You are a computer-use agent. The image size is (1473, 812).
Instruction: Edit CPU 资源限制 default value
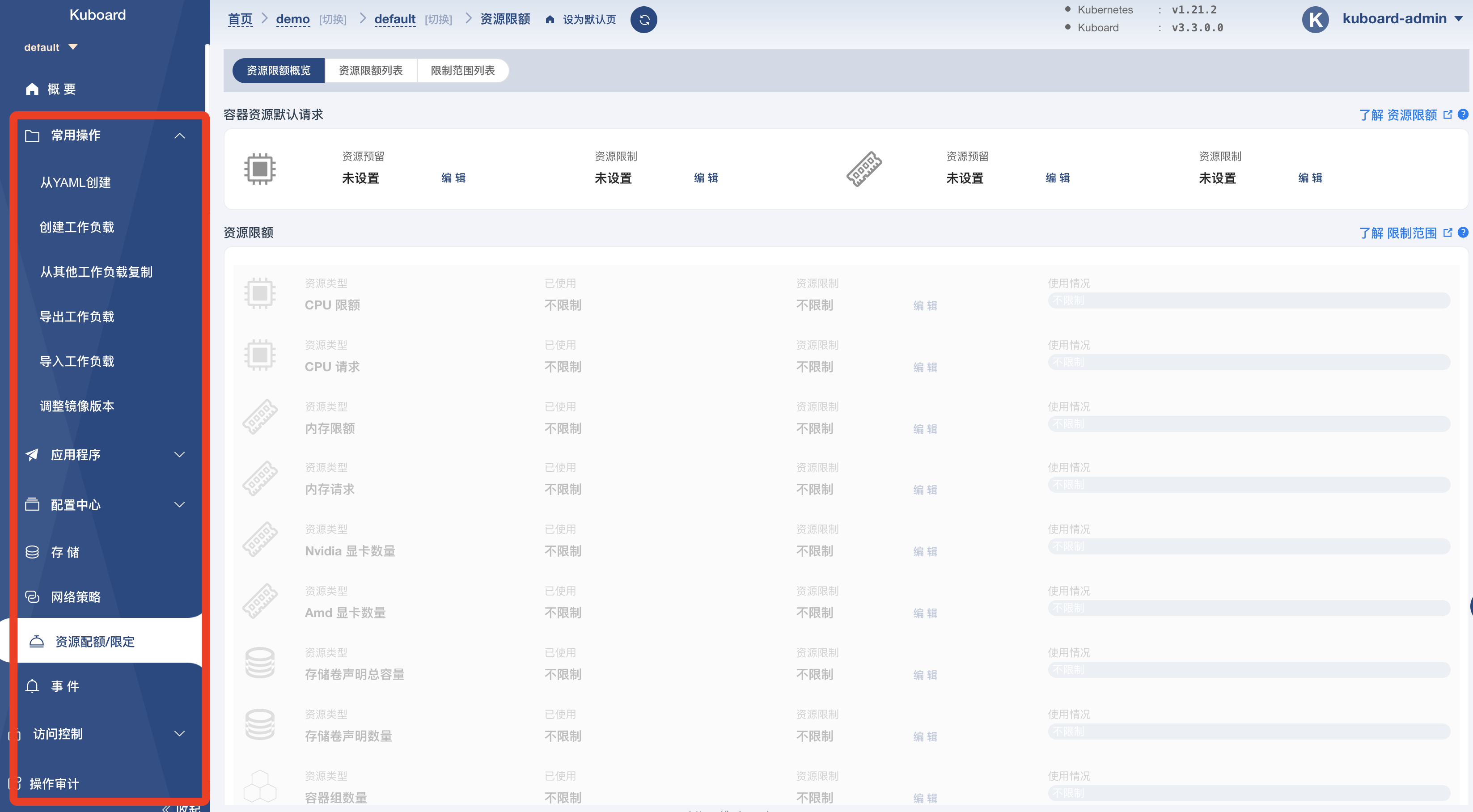pyautogui.click(x=706, y=178)
